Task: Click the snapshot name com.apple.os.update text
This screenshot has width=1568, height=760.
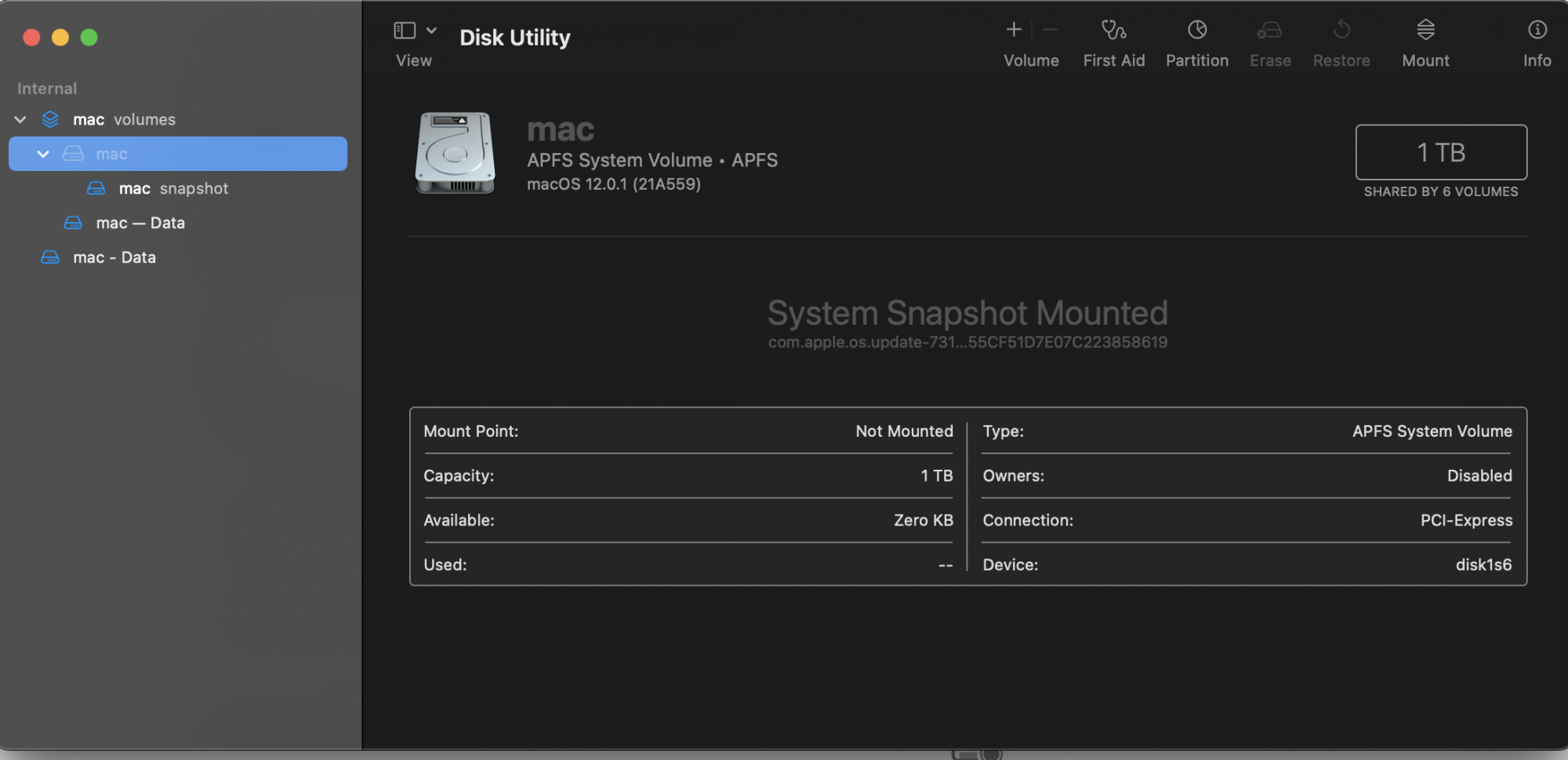Action: click(x=967, y=342)
